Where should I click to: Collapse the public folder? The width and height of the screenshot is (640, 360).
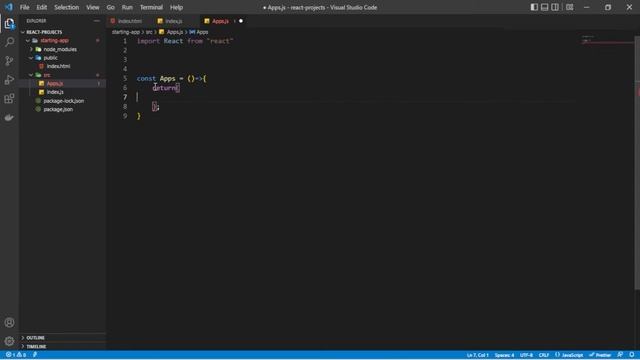pyautogui.click(x=51, y=58)
